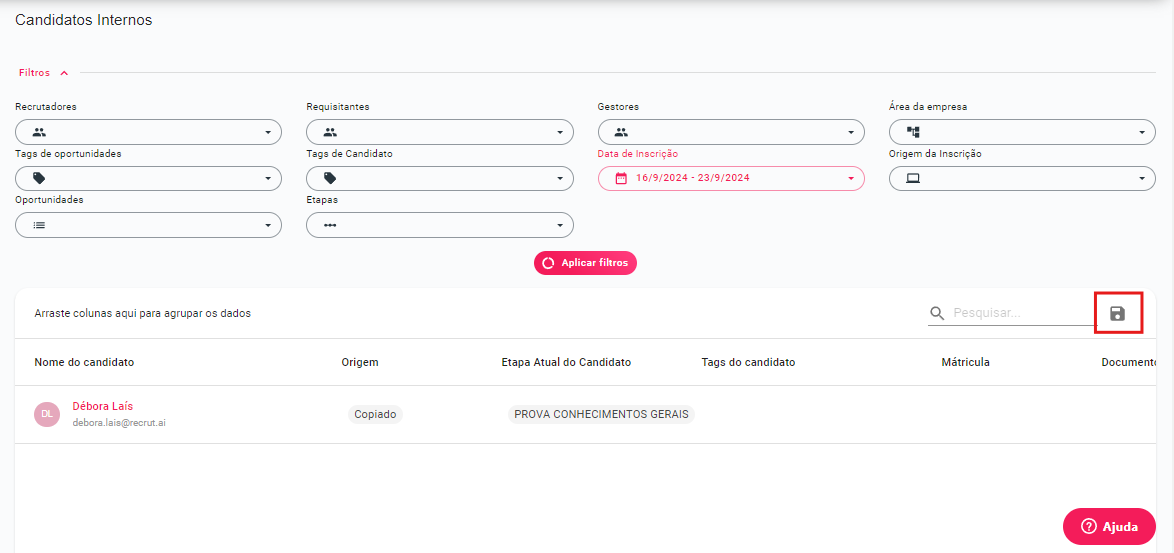The image size is (1174, 553).
Task: Click the calendar icon in Data de Inscrição
Action: (x=621, y=178)
